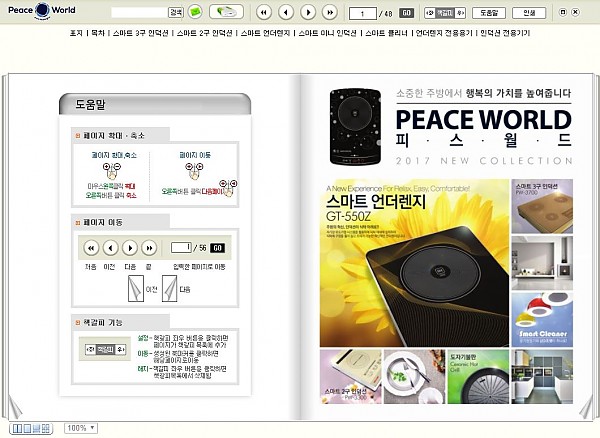Image resolution: width=600 pixels, height=438 pixels.
Task: Click the kitchen cabinets picture at bottom right
Action: (x=542, y=376)
